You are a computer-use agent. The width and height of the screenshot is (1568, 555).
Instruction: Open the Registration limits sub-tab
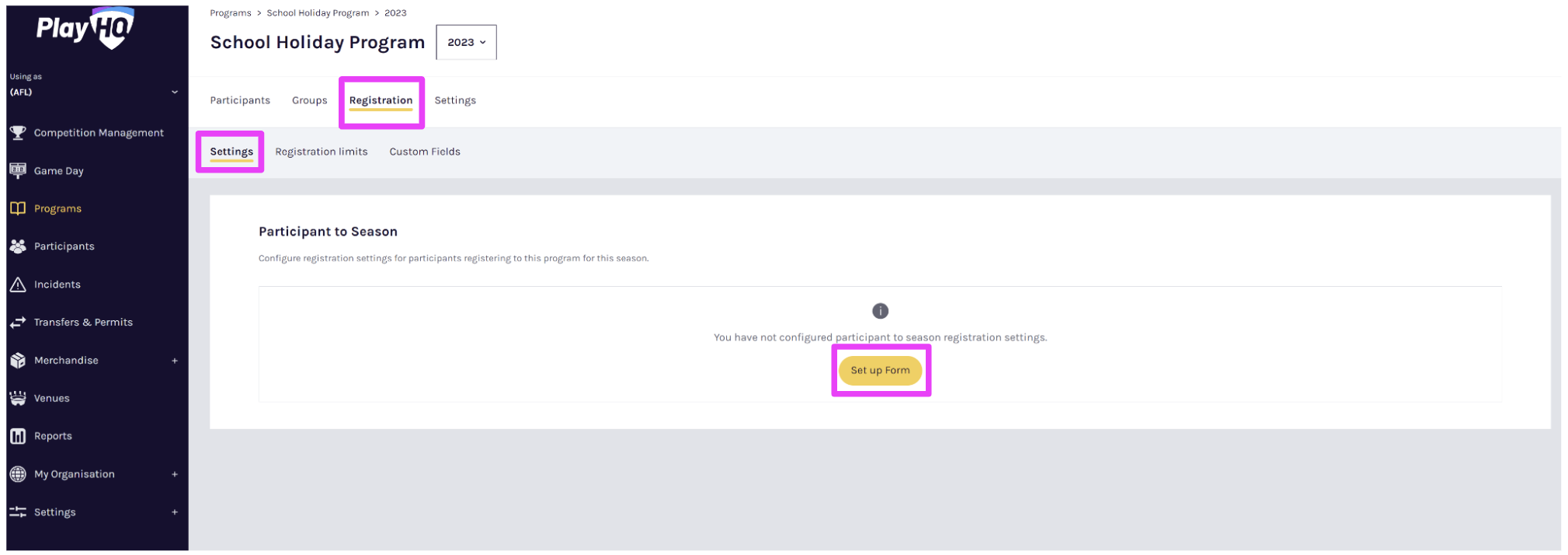[321, 152]
